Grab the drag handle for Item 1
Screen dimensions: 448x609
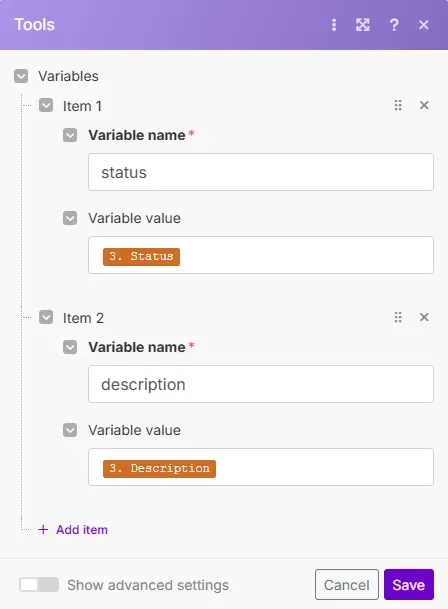pyautogui.click(x=398, y=105)
